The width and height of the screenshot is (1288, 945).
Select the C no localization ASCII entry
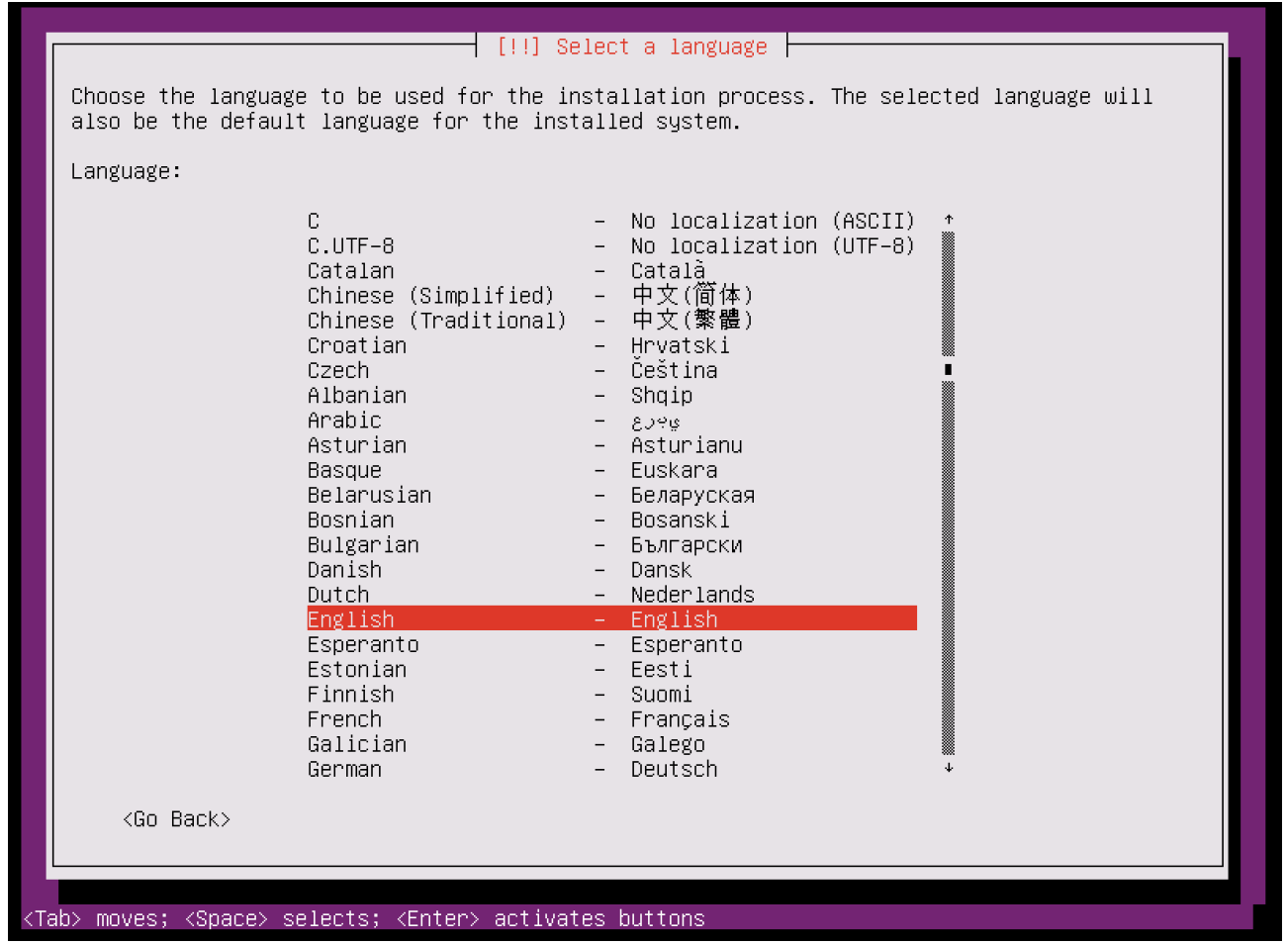click(x=611, y=221)
